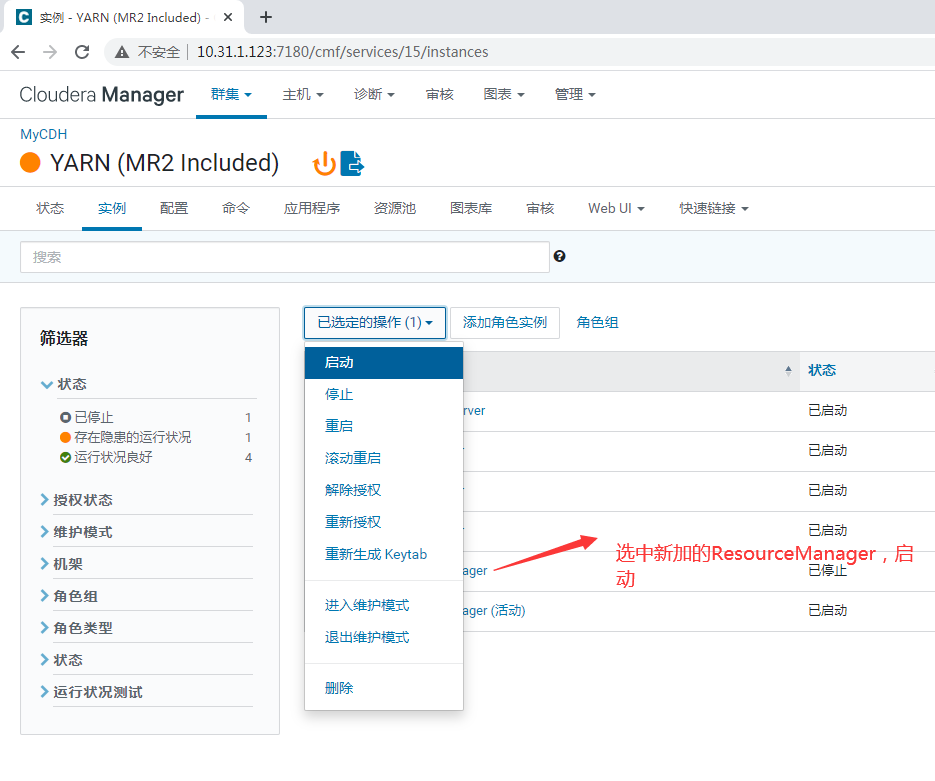The height and width of the screenshot is (781, 935).
Task: Switch to the 命令 tab
Action: point(236,208)
